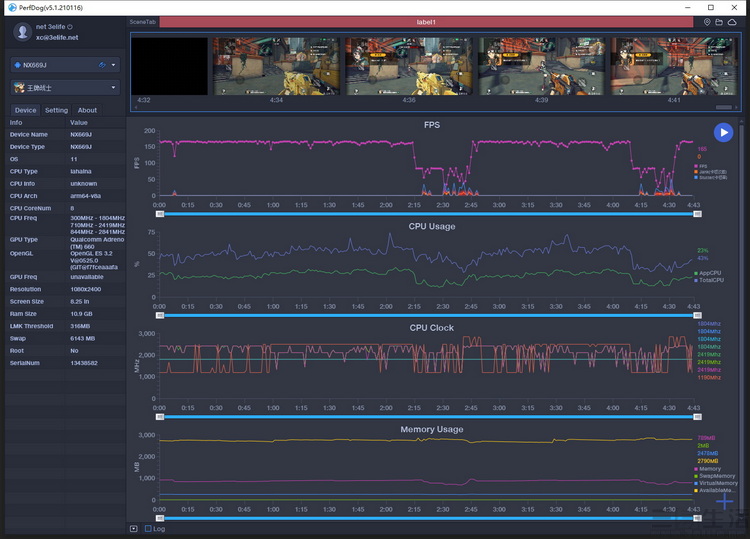Viewport: 750px width, 539px height.
Task: Toggle the FPS series legend entry
Action: click(701, 166)
